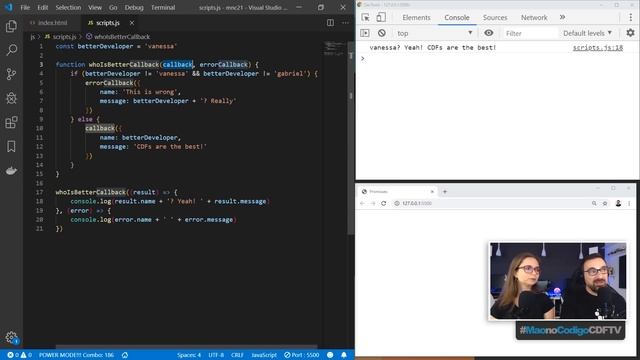Close the scripts.js editor tab
Viewport: 640px width, 360px height.
pos(132,23)
